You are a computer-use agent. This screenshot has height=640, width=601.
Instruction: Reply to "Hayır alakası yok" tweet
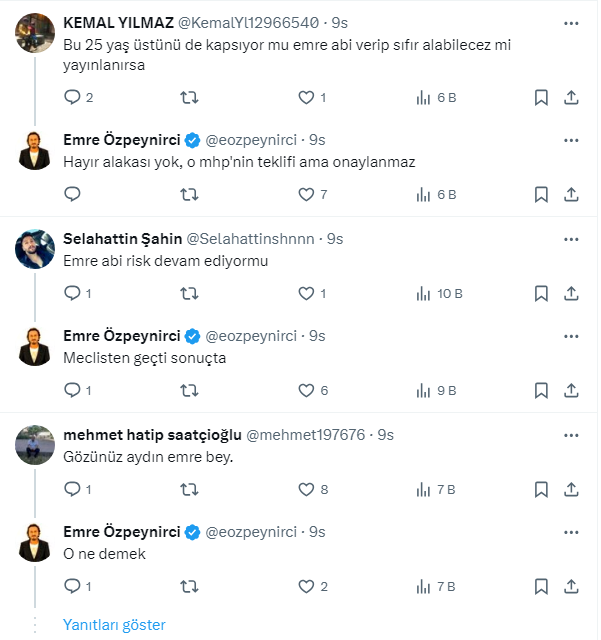pos(72,194)
